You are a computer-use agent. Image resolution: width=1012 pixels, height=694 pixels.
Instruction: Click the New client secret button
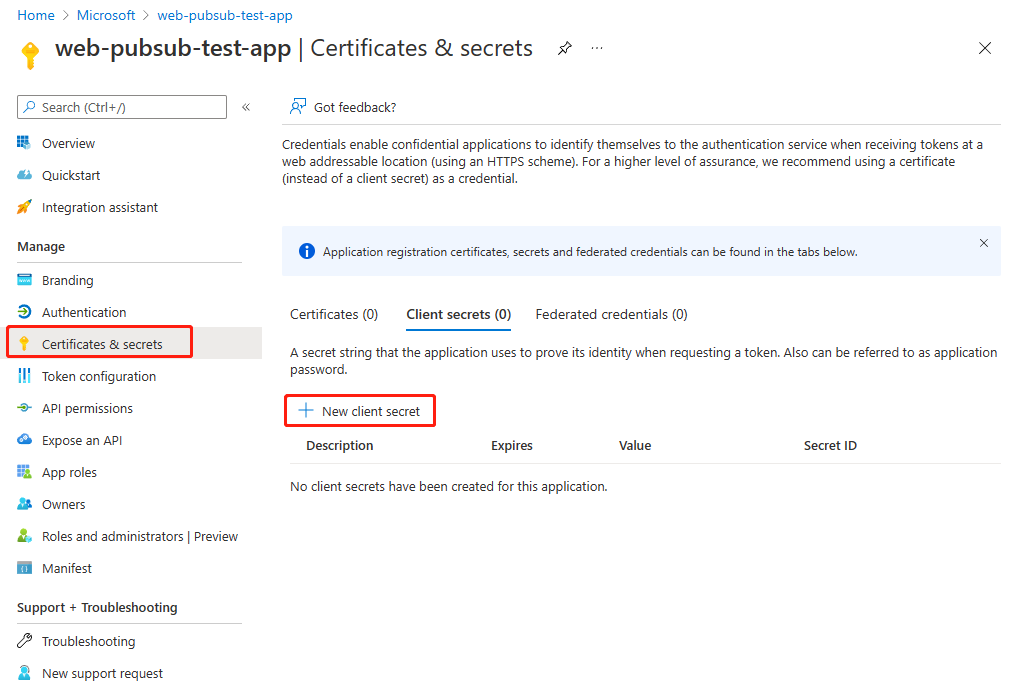point(360,411)
